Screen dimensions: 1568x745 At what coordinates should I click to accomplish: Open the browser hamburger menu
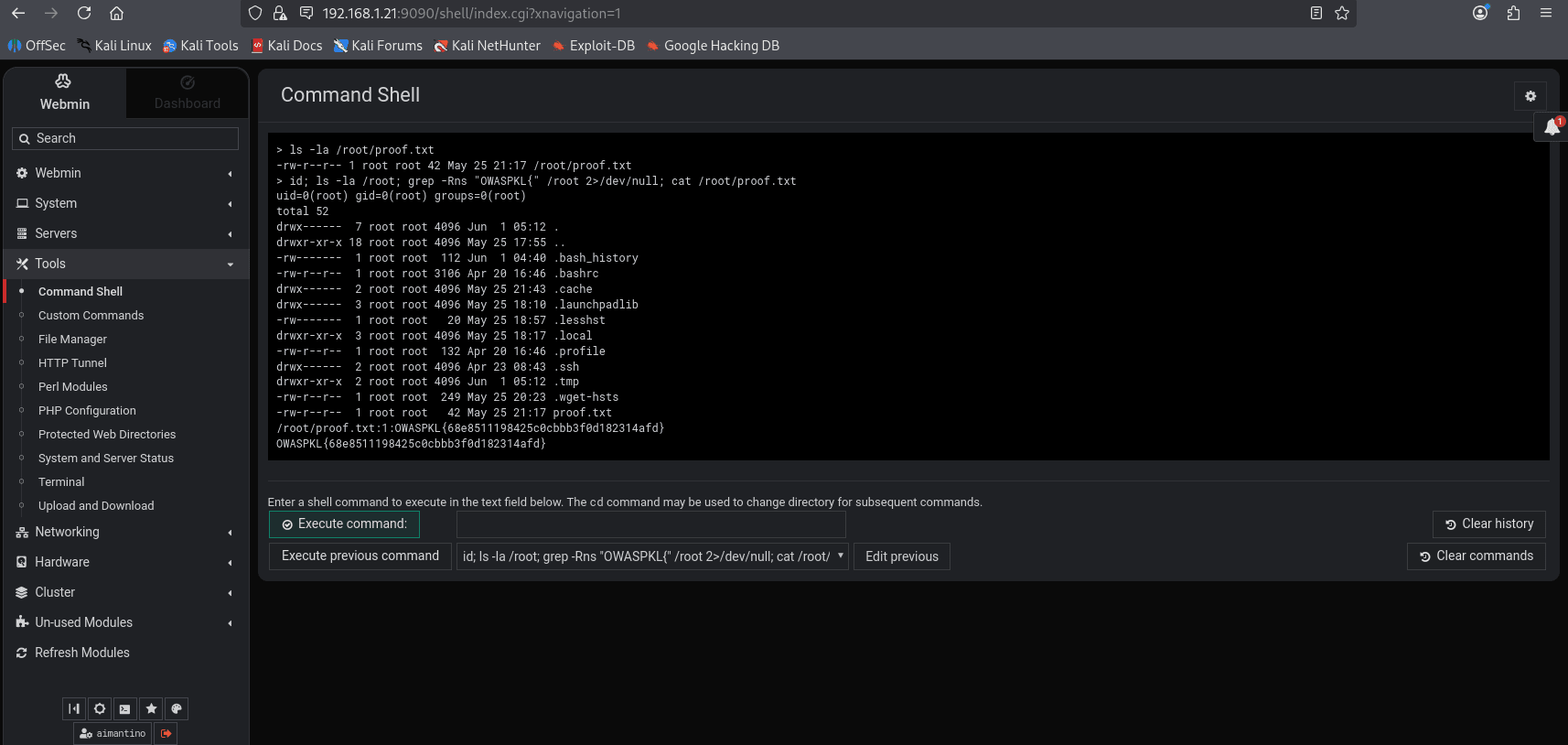(x=1546, y=13)
